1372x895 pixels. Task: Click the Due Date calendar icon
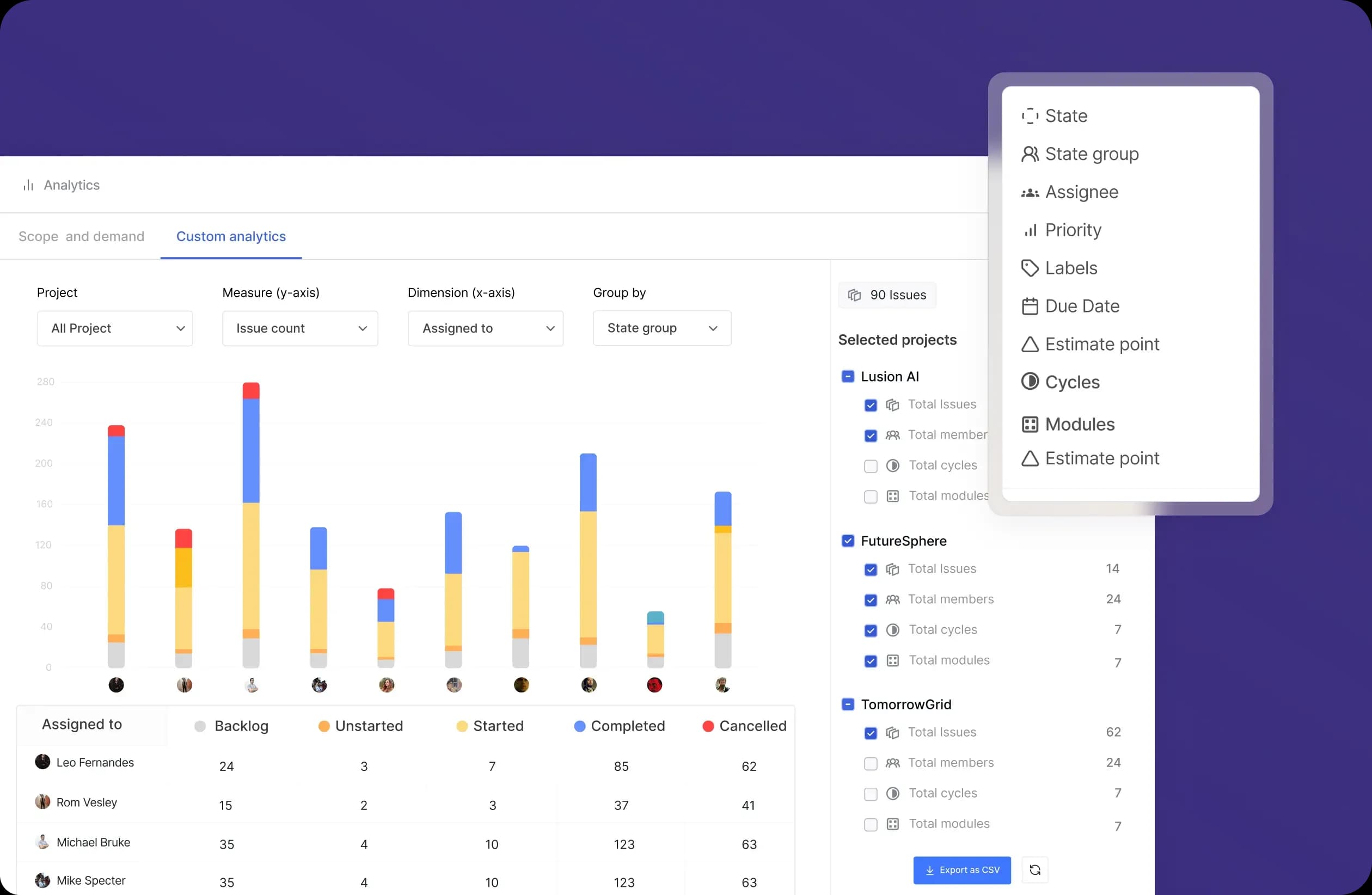pyautogui.click(x=1030, y=306)
